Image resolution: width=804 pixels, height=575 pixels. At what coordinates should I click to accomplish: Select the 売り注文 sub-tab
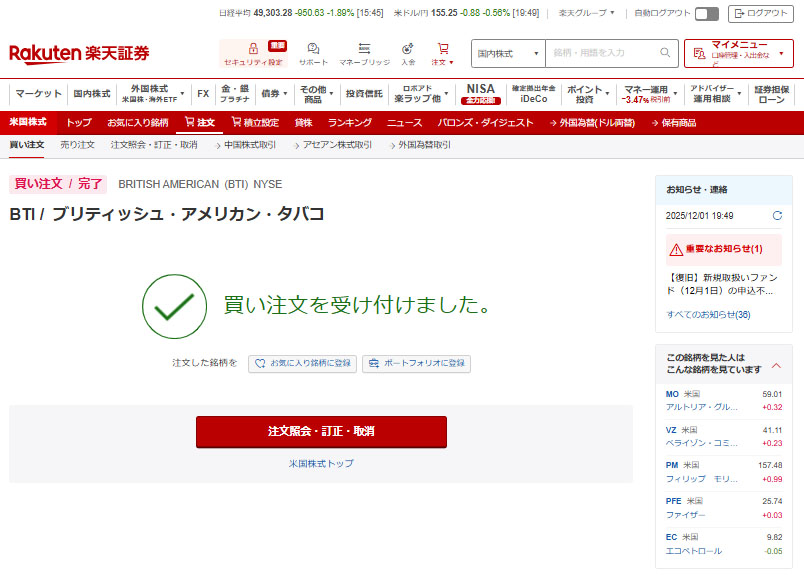(x=77, y=145)
